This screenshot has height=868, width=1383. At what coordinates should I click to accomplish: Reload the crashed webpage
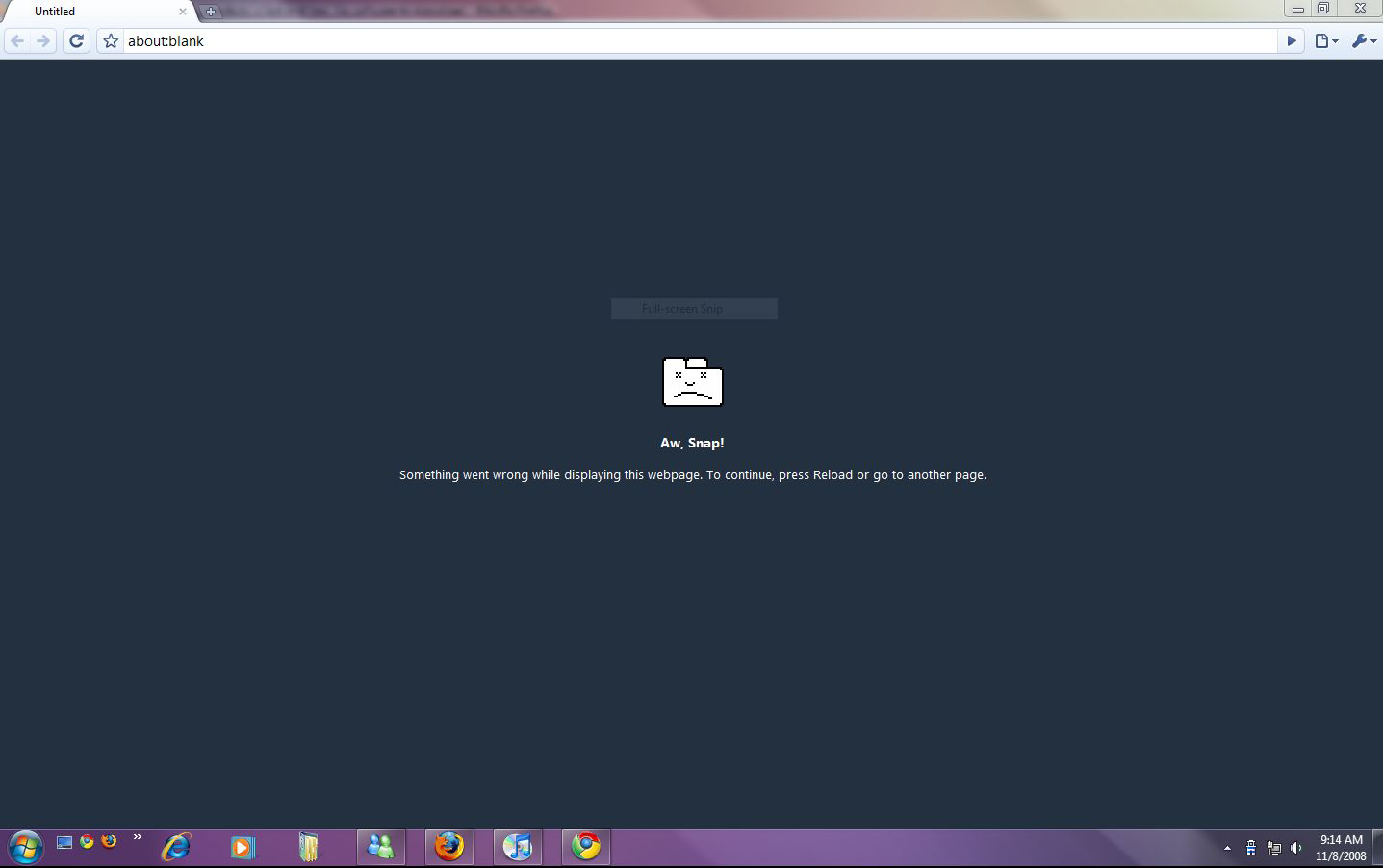[77, 41]
